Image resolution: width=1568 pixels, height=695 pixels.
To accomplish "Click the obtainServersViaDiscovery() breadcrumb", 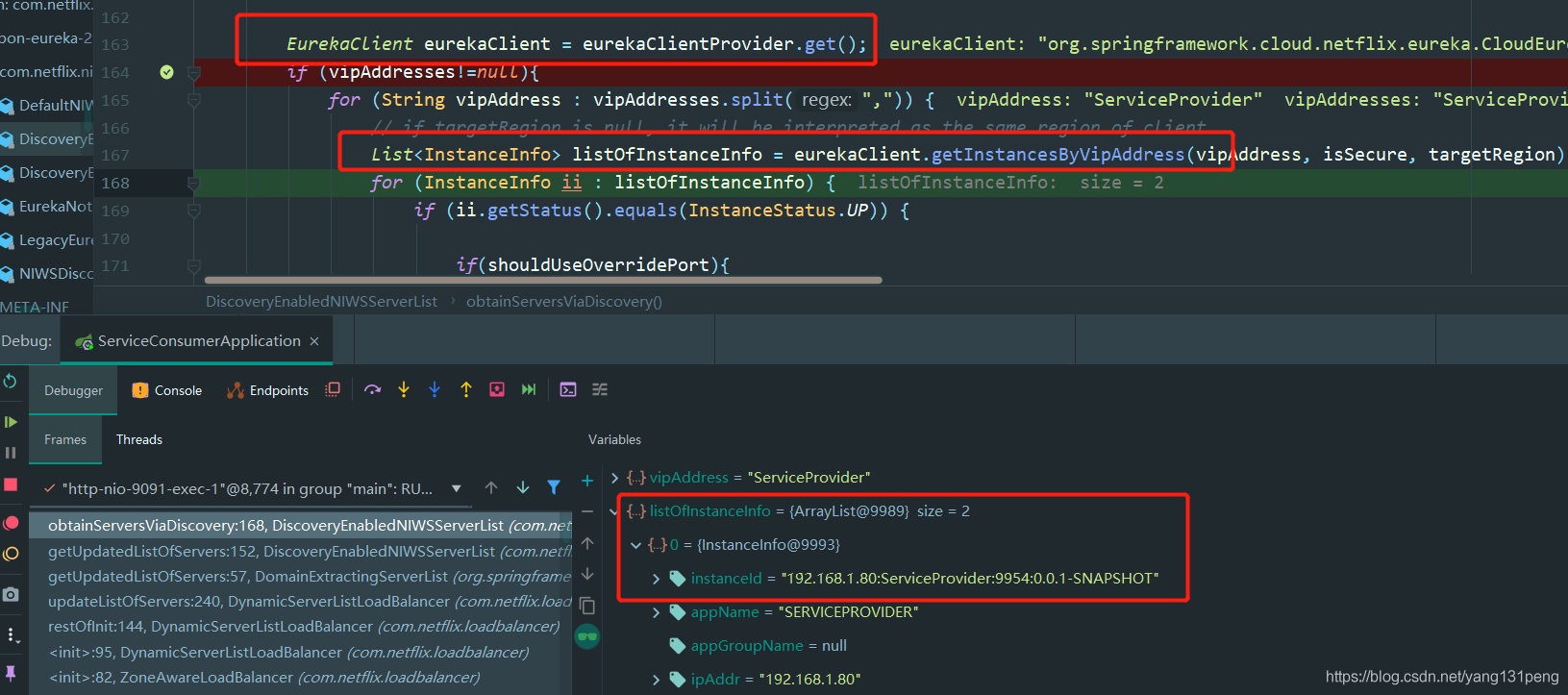I will point(563,302).
